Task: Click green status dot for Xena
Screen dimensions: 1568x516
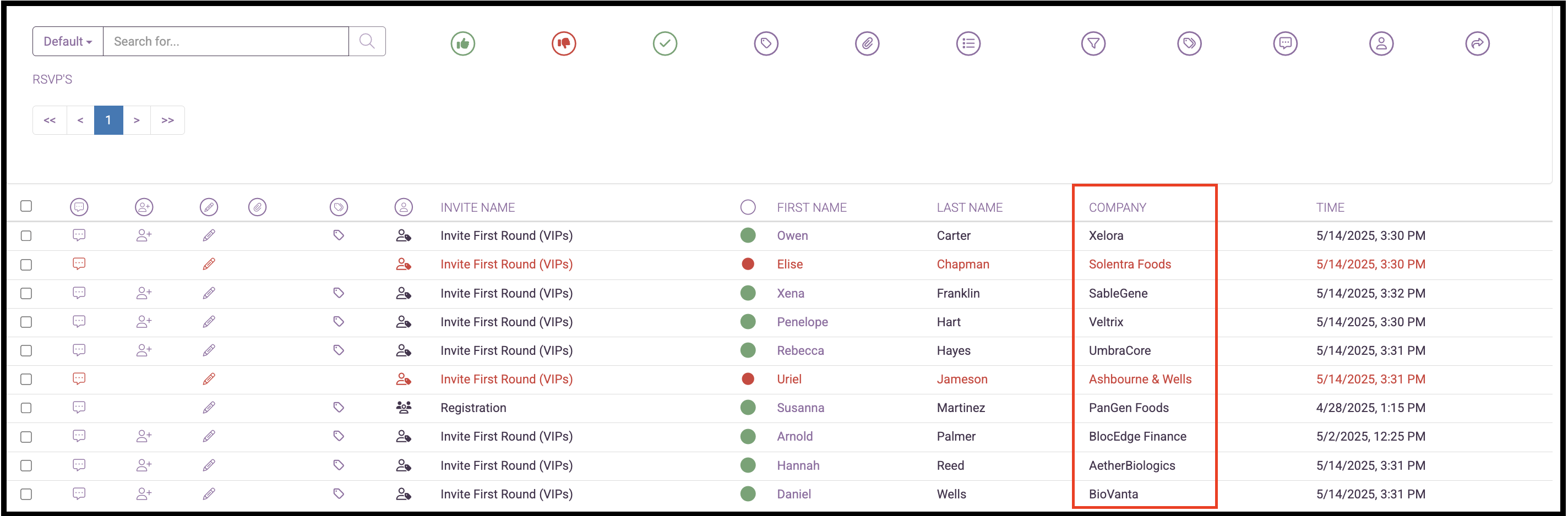Action: pyautogui.click(x=748, y=293)
